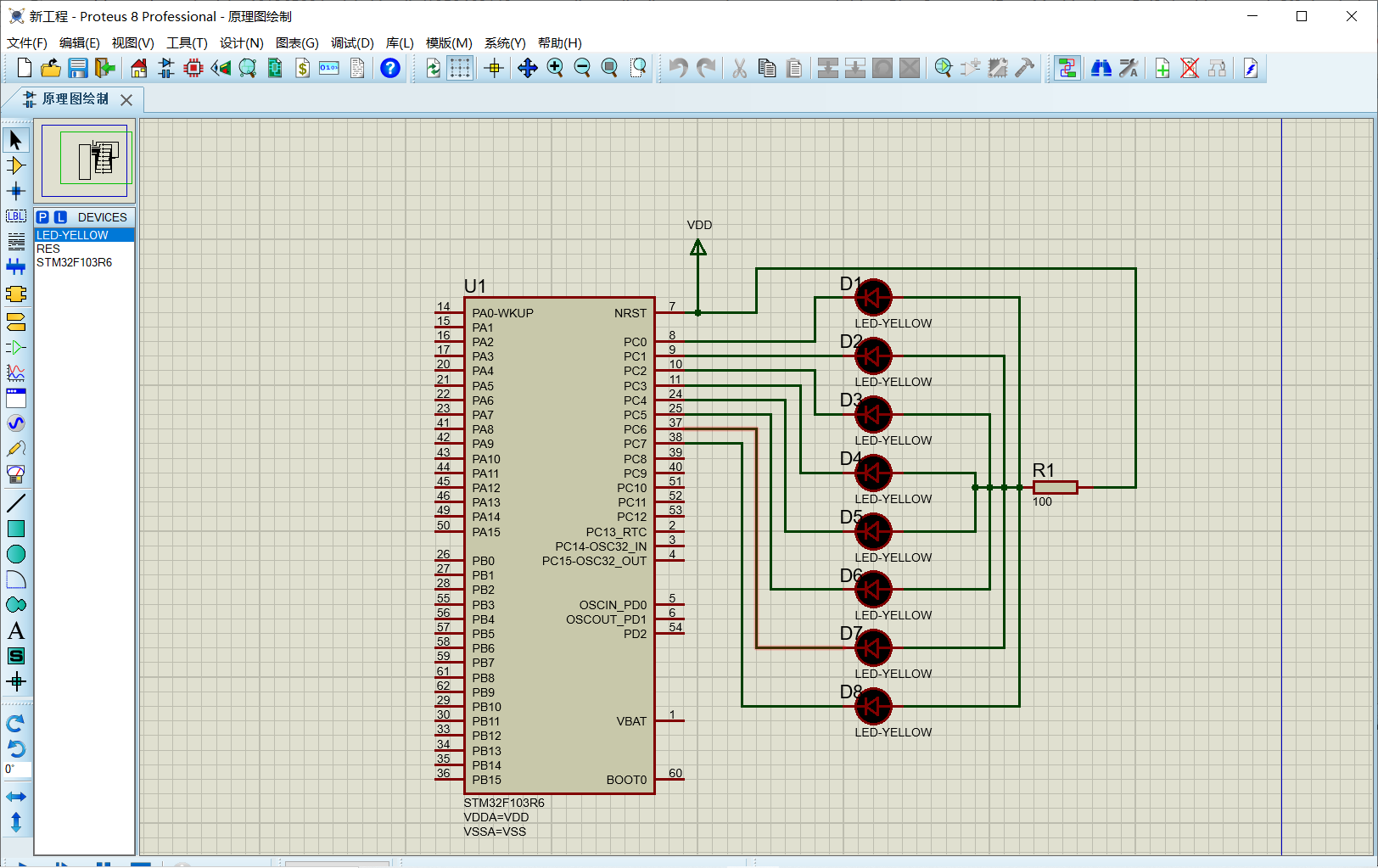Open a project with the folder icon
This screenshot has width=1378, height=868.
tap(51, 68)
